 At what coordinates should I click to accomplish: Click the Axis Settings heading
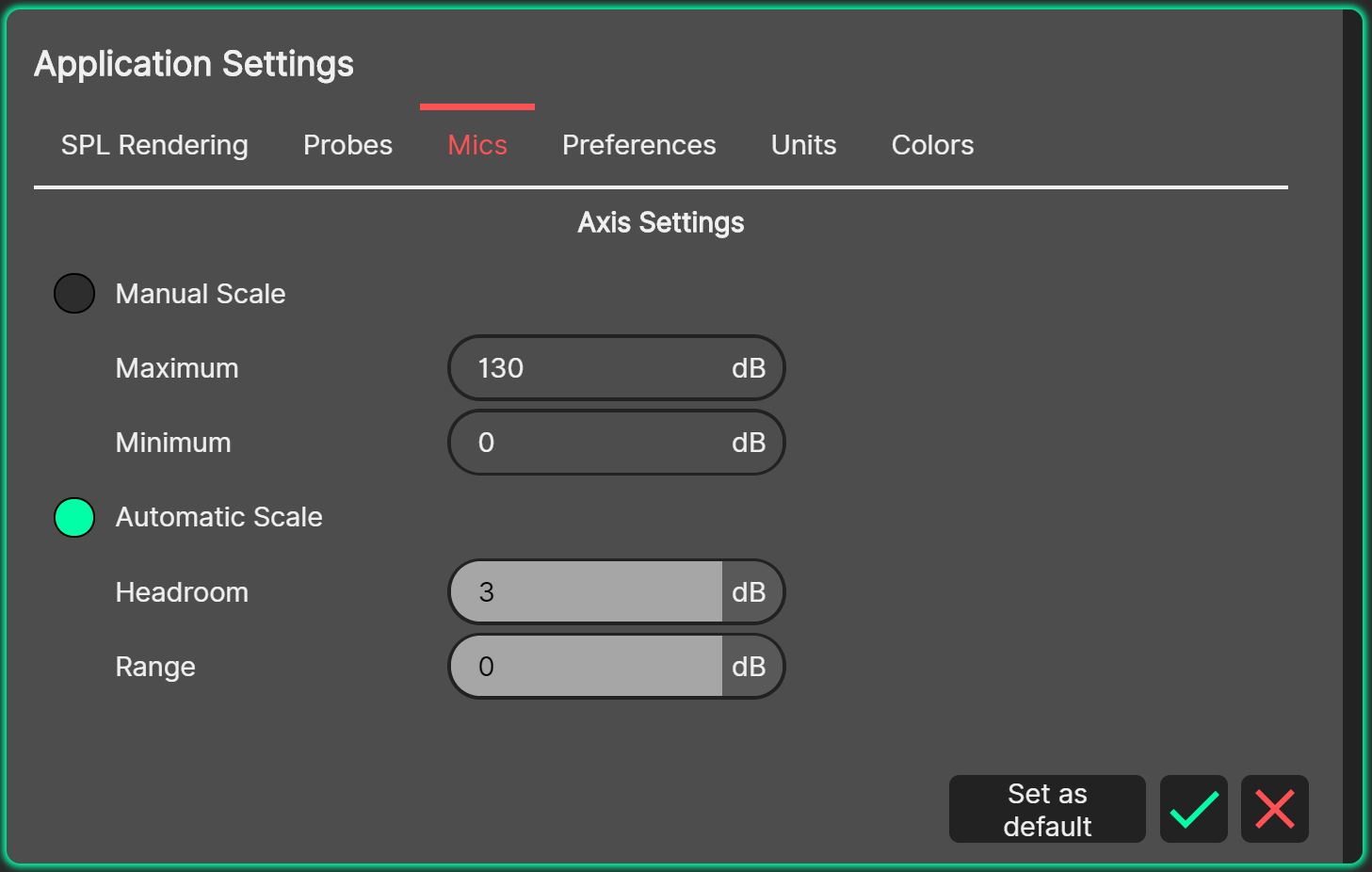pos(660,222)
